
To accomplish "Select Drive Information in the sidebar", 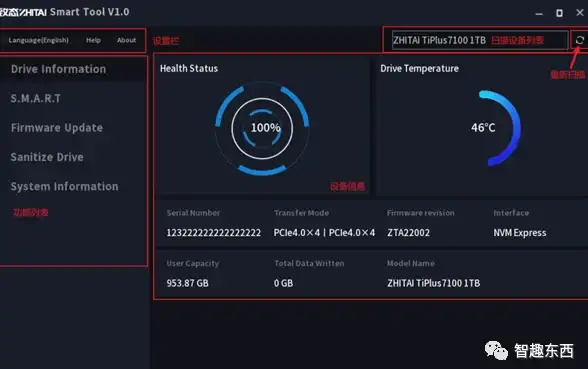I will [x=73, y=69].
